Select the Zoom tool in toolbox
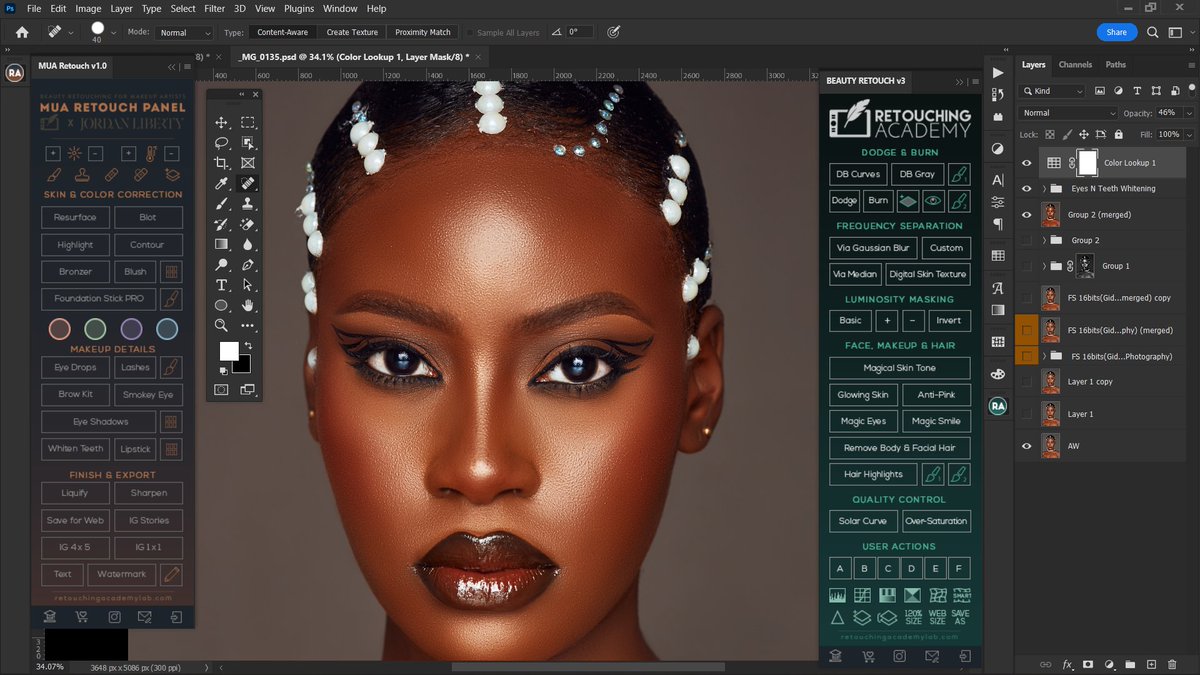The width and height of the screenshot is (1200, 675). point(222,325)
